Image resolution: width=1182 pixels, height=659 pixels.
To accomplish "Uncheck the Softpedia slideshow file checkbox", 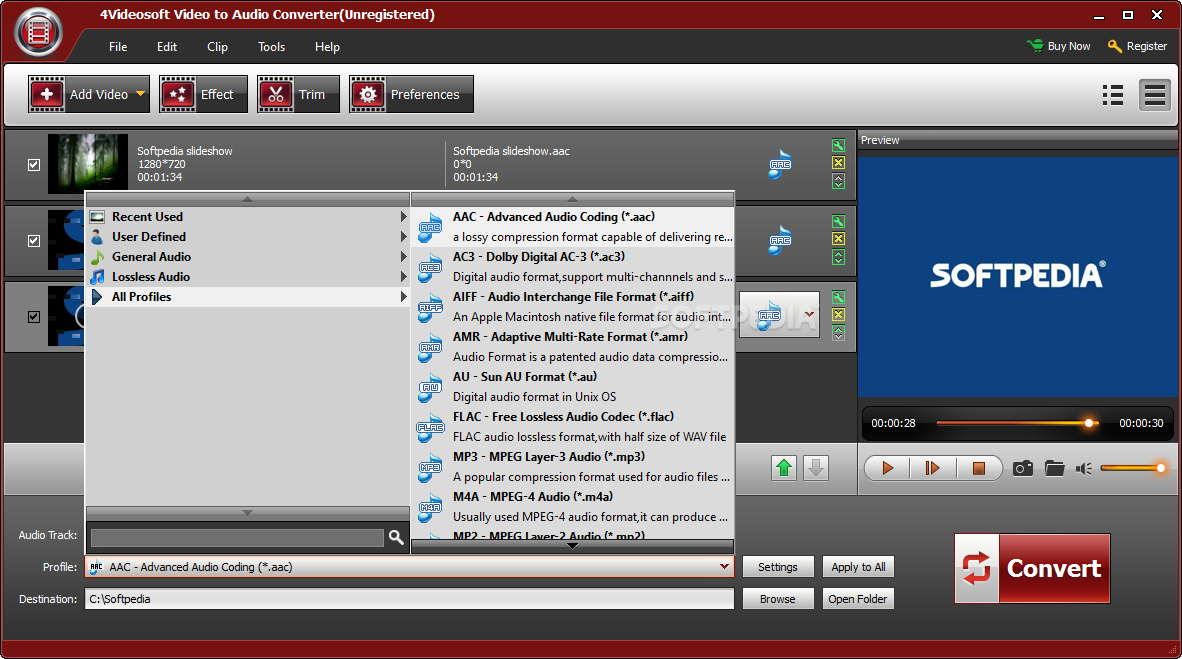I will pyautogui.click(x=34, y=164).
